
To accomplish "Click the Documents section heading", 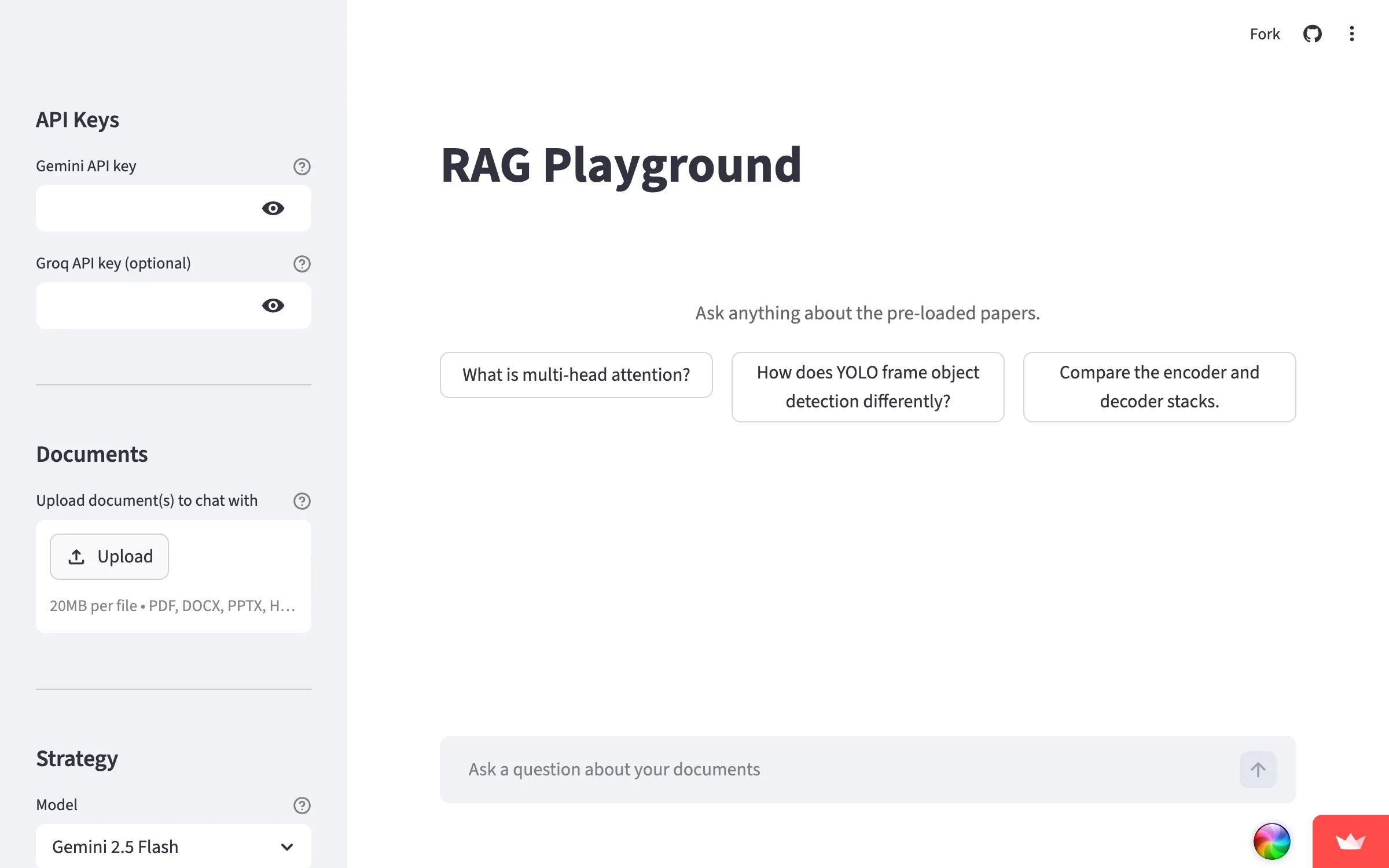I will [x=92, y=454].
